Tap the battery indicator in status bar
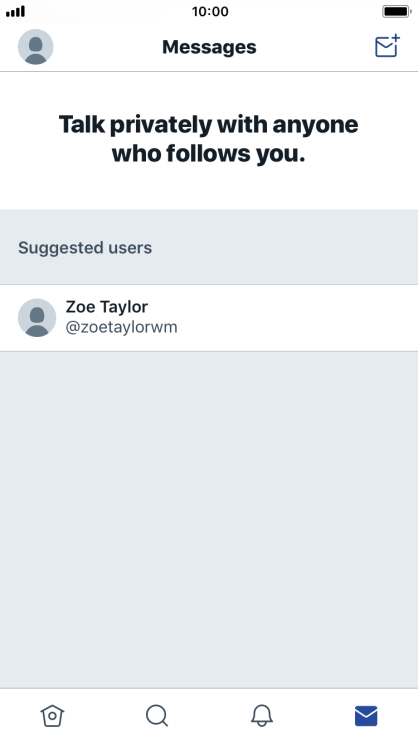418x743 pixels. click(x=396, y=11)
